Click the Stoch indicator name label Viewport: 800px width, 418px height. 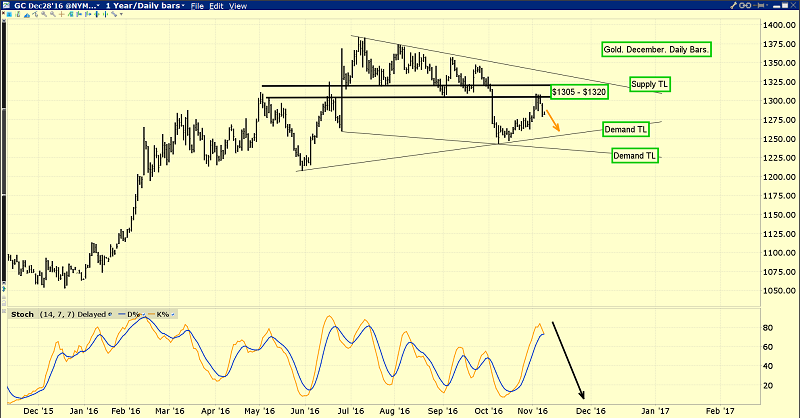click(x=21, y=314)
